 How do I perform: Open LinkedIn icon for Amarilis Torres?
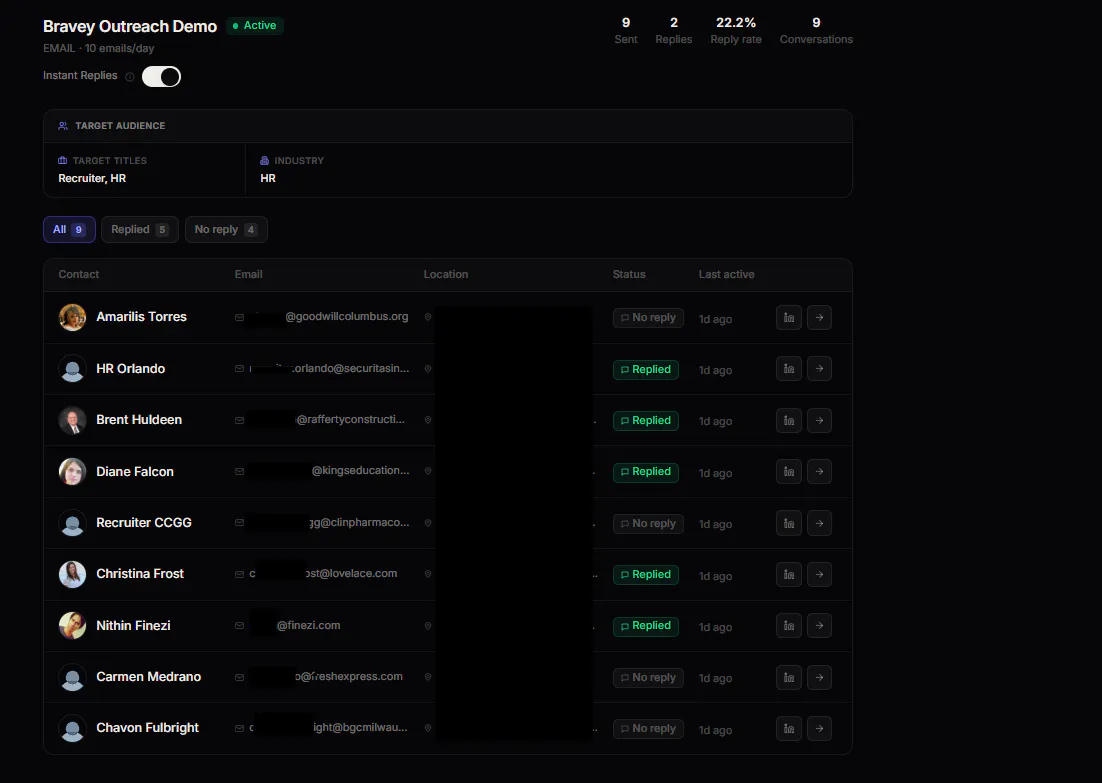789,318
